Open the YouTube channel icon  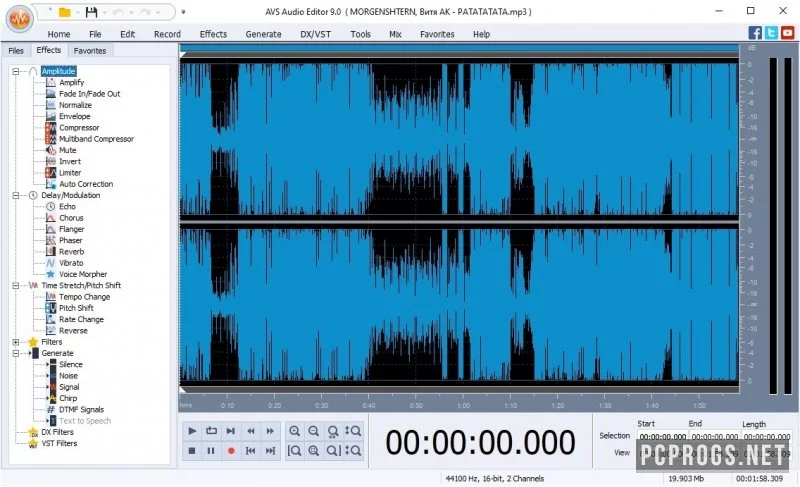pos(788,33)
